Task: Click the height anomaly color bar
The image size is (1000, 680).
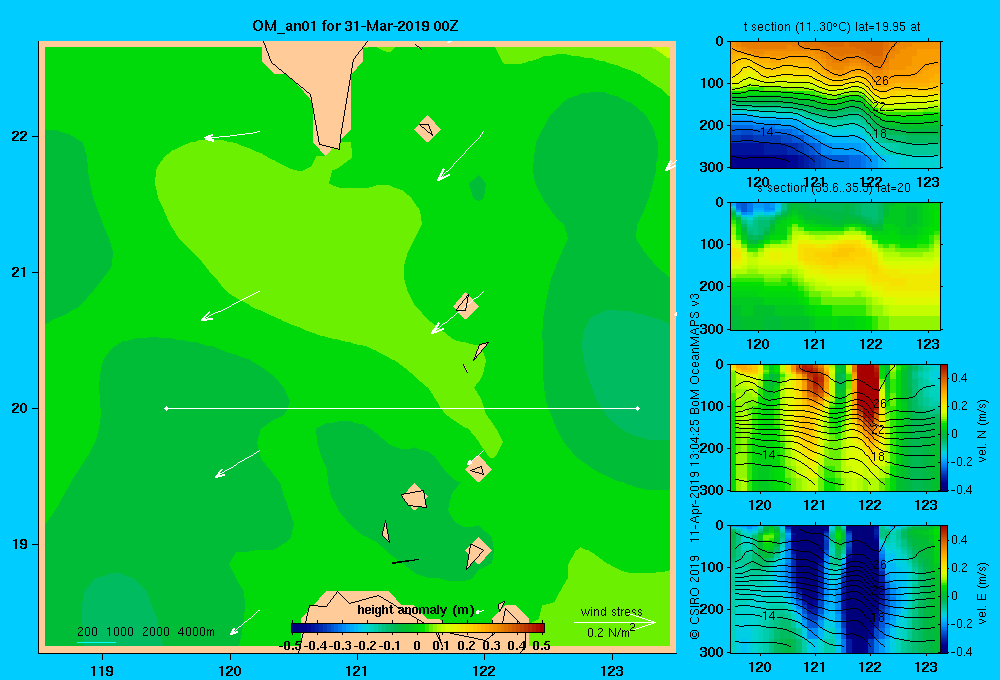Action: coord(418,628)
